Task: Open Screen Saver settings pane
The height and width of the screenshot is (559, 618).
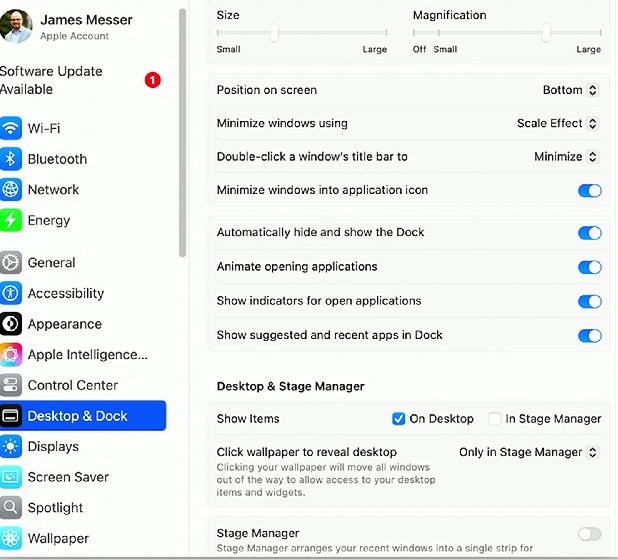Action: pyautogui.click(x=83, y=477)
